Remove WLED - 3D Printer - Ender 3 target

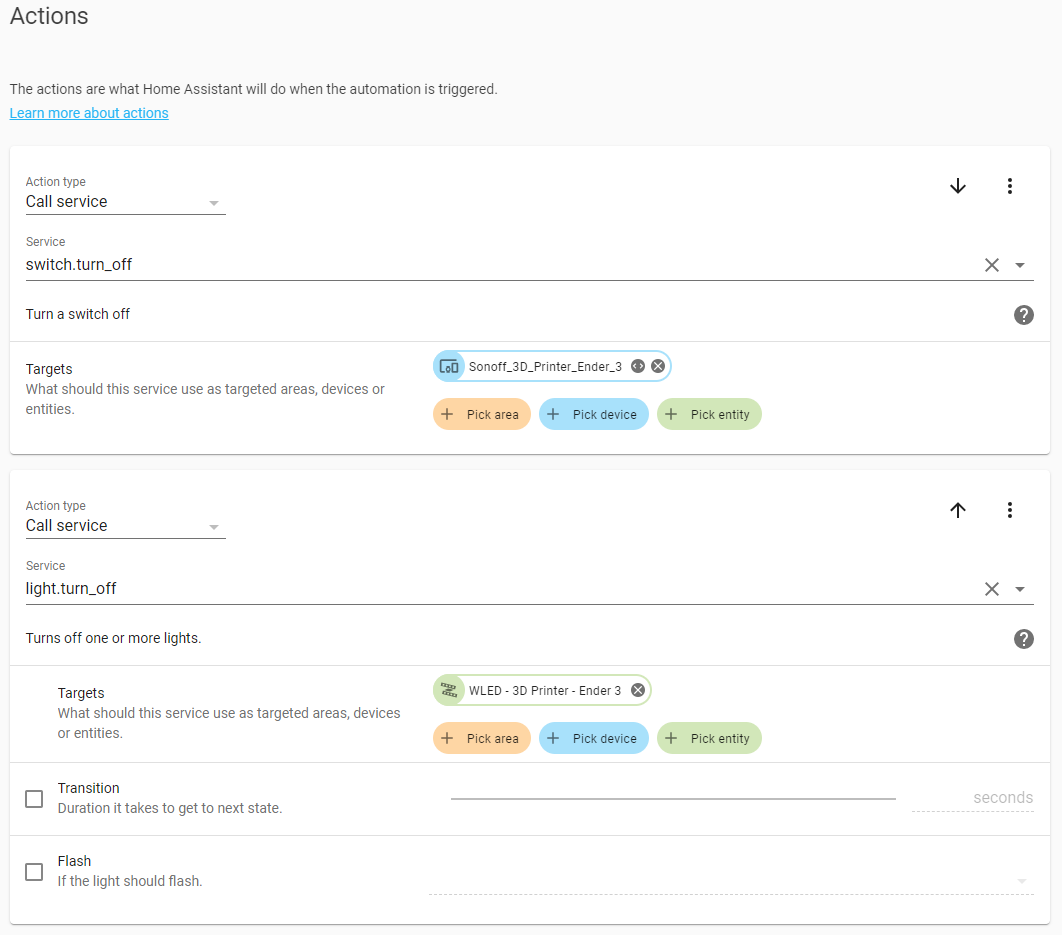click(x=637, y=690)
